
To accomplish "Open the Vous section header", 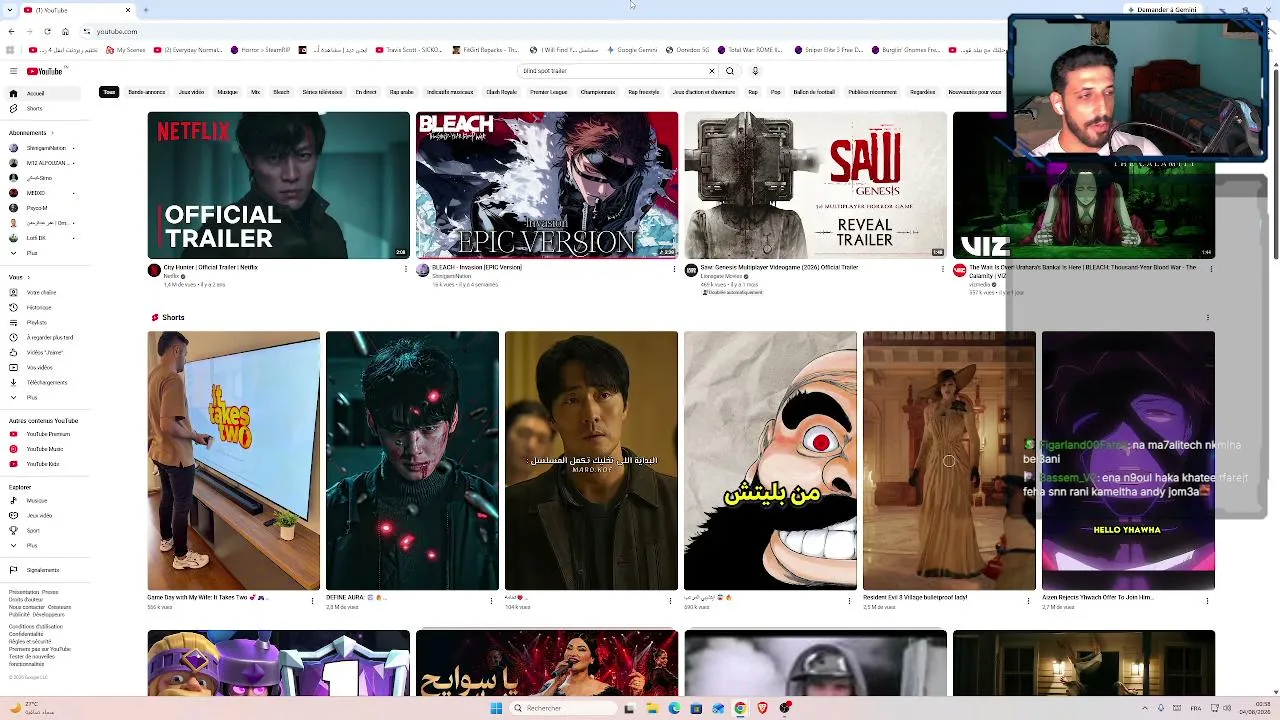I will point(18,277).
